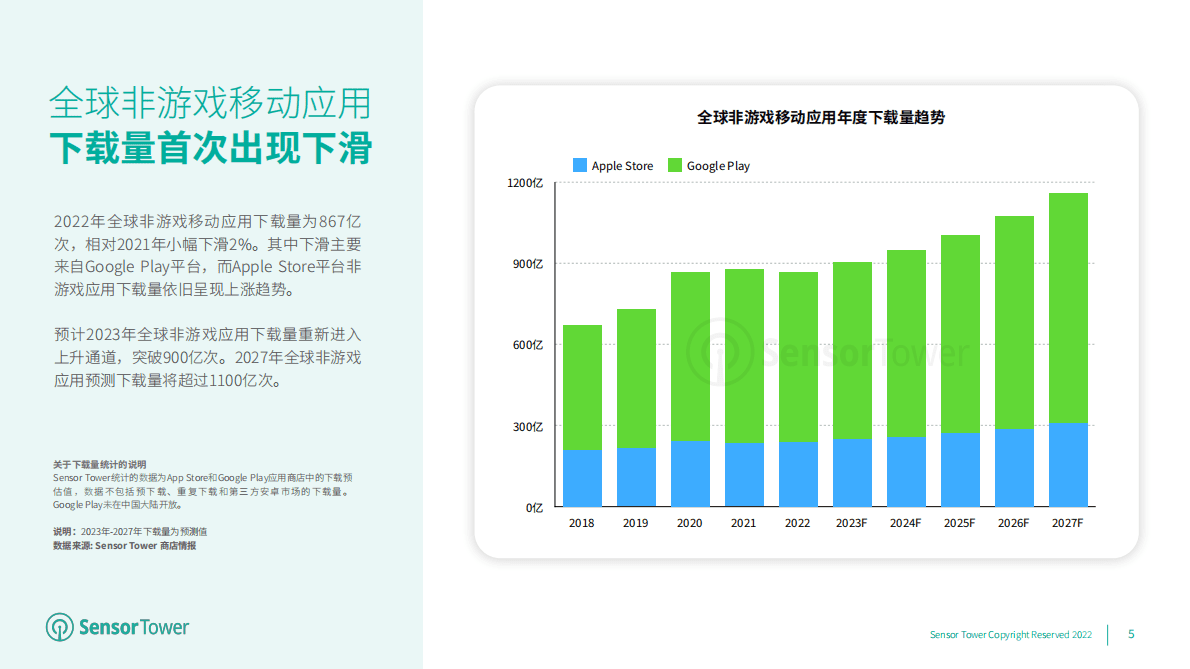Select the blue Apple Store legend square
Screen dimensions: 1190x669
tap(578, 165)
